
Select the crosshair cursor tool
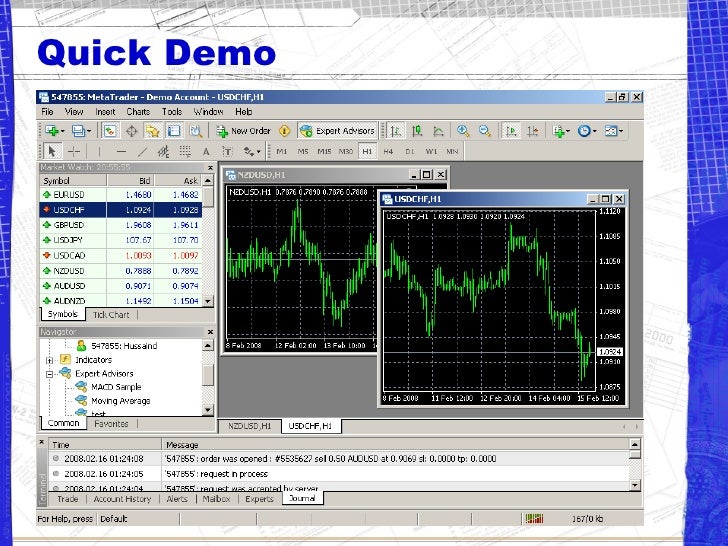click(x=74, y=151)
